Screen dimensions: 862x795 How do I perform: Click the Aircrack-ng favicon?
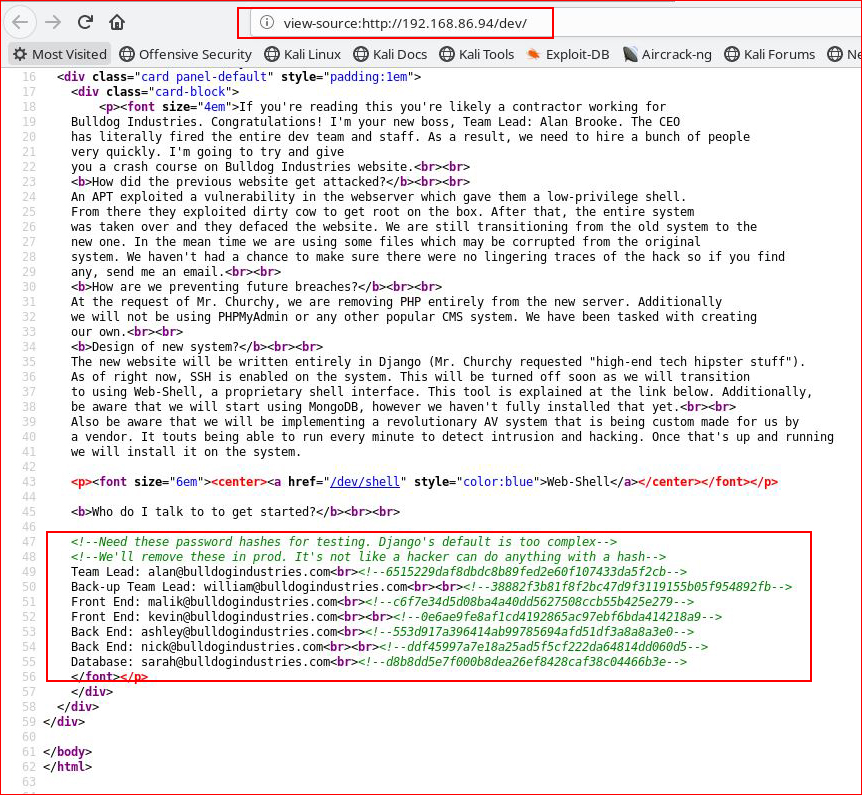point(630,54)
